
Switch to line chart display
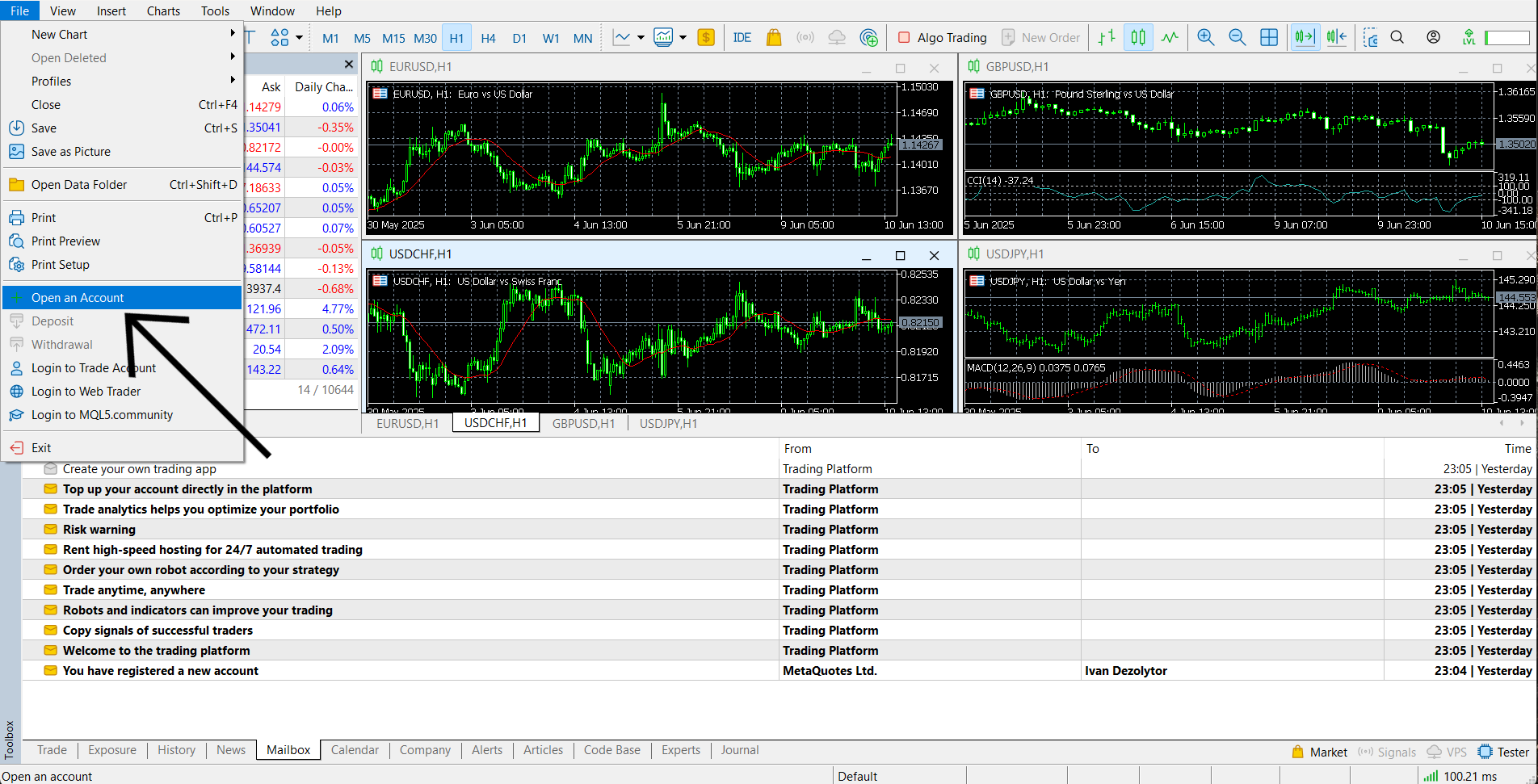(1170, 38)
